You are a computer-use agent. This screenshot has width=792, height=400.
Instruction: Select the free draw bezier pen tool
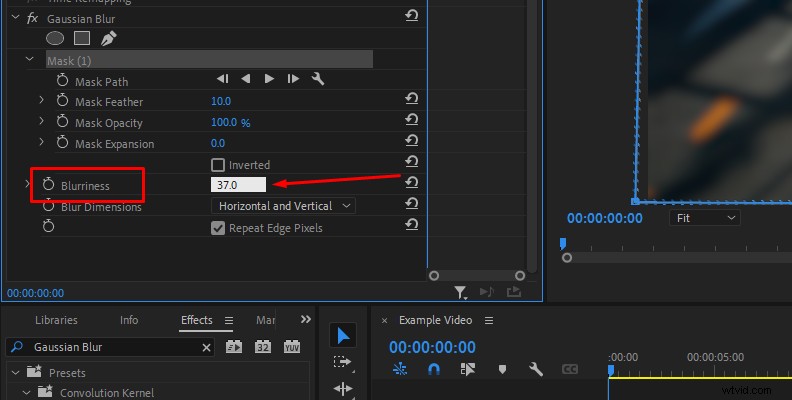click(x=108, y=38)
